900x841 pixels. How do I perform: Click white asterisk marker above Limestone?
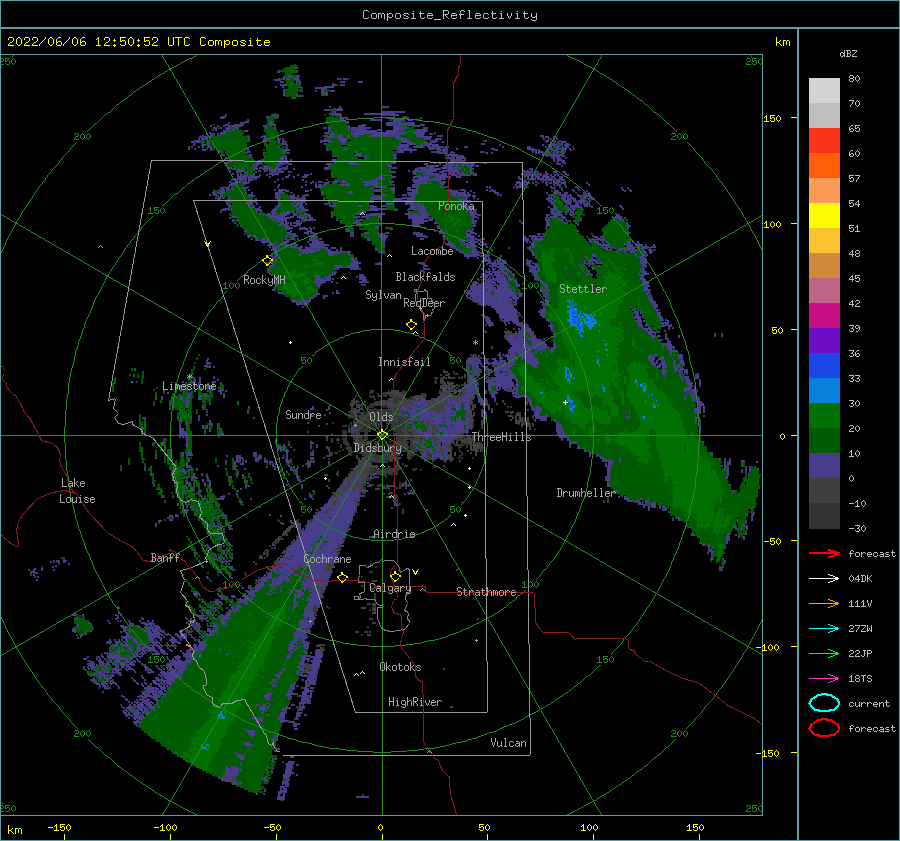click(x=189, y=377)
